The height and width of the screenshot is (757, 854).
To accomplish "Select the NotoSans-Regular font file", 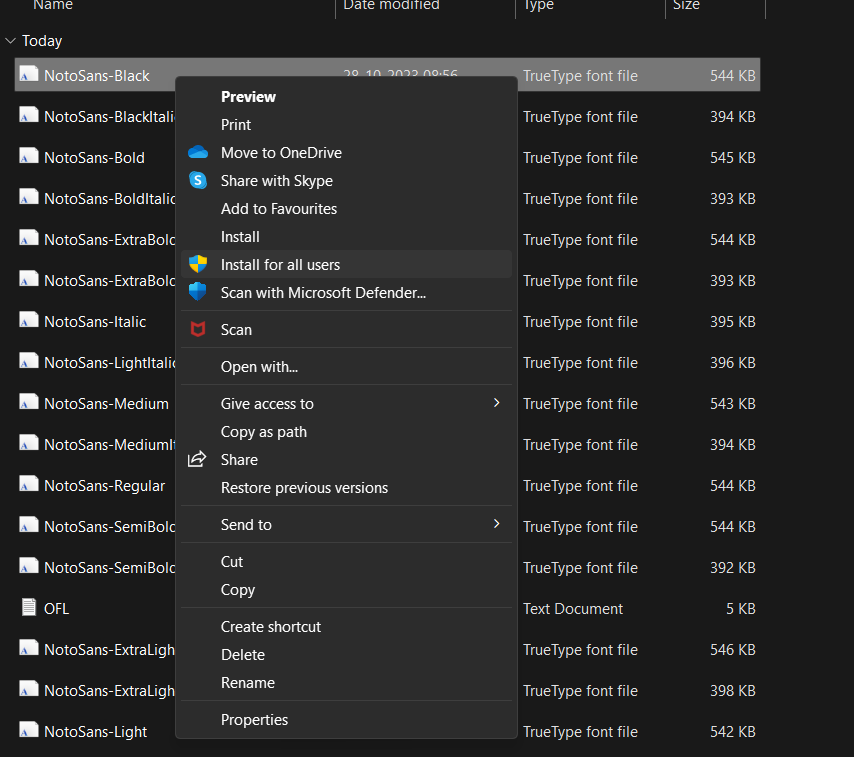I will (x=104, y=486).
